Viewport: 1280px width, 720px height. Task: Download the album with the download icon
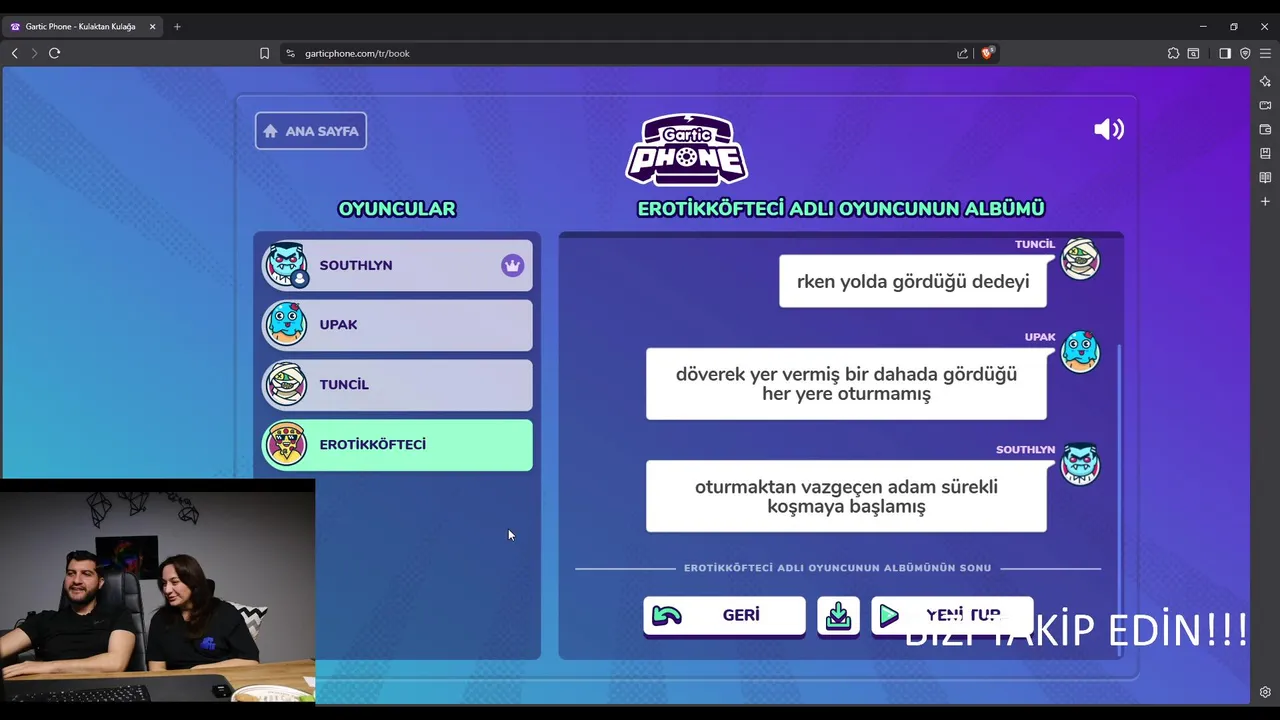click(x=838, y=615)
